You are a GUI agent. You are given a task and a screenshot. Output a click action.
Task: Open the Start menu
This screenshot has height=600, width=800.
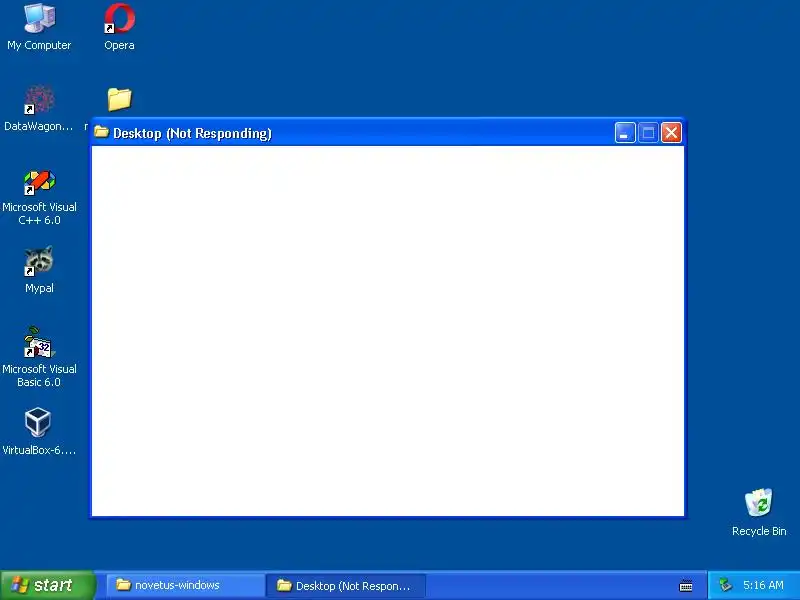pos(48,585)
